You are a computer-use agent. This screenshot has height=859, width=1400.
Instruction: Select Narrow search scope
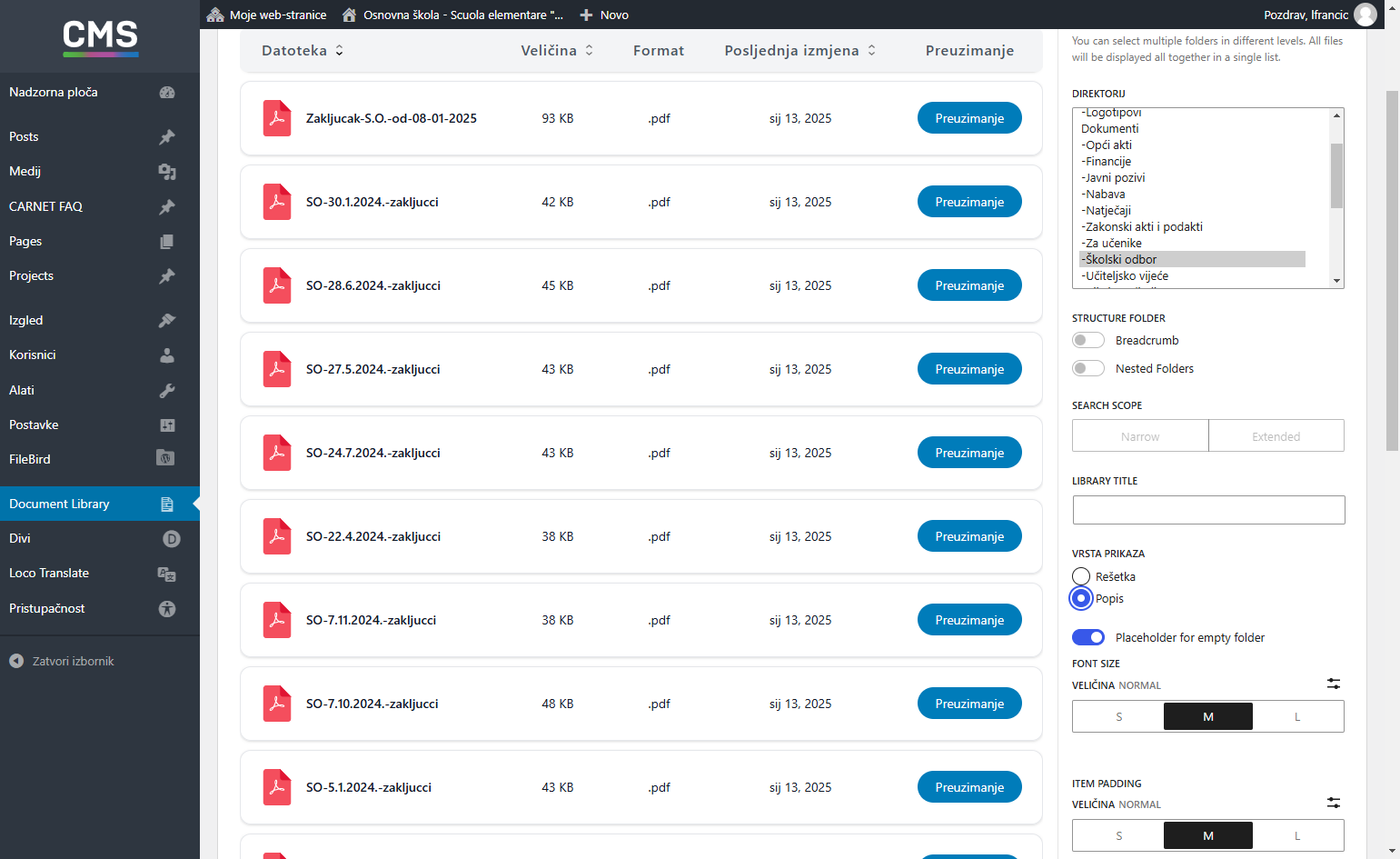pyautogui.click(x=1140, y=435)
